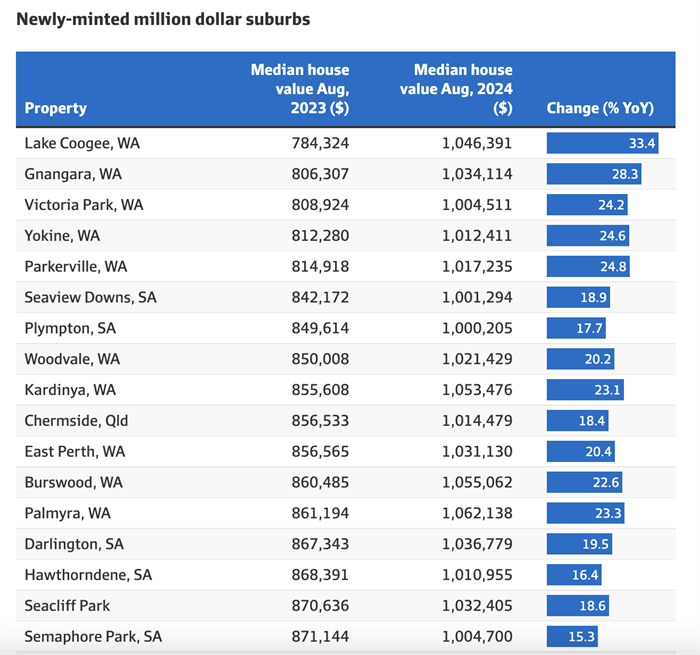
Task: Click the 22.6 change bar
Action: (x=584, y=482)
